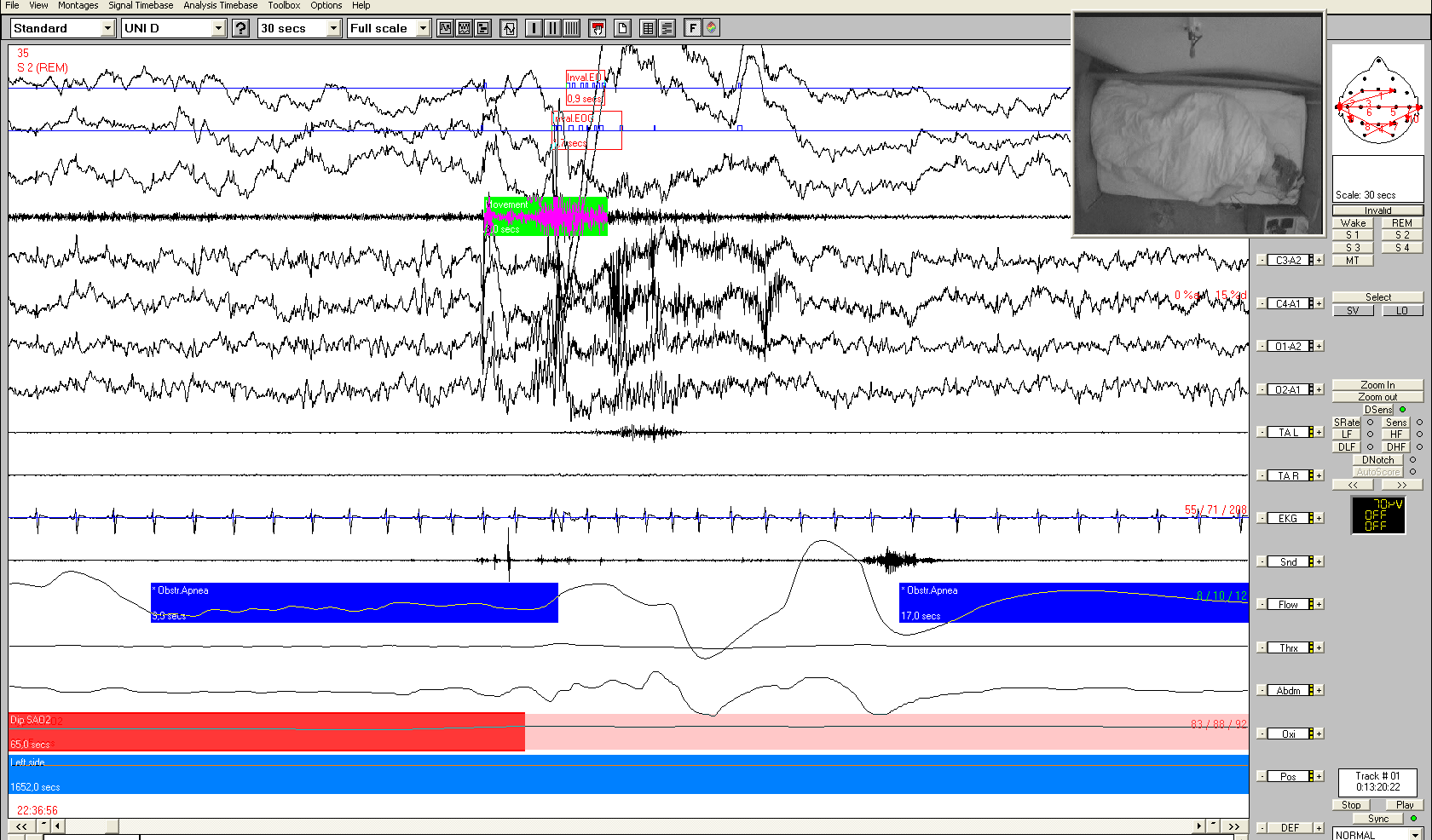Open the Analysis Timebase menu
The width and height of the screenshot is (1432, 840).
[x=221, y=5]
